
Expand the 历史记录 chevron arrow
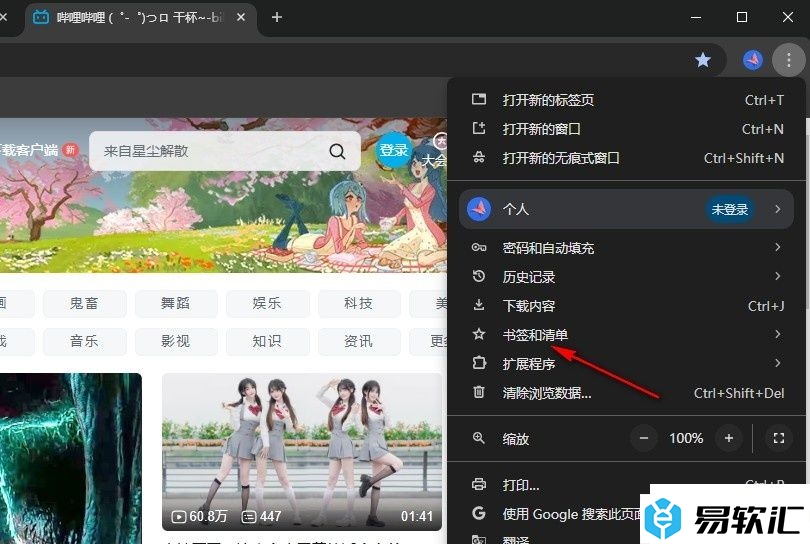[x=777, y=276]
